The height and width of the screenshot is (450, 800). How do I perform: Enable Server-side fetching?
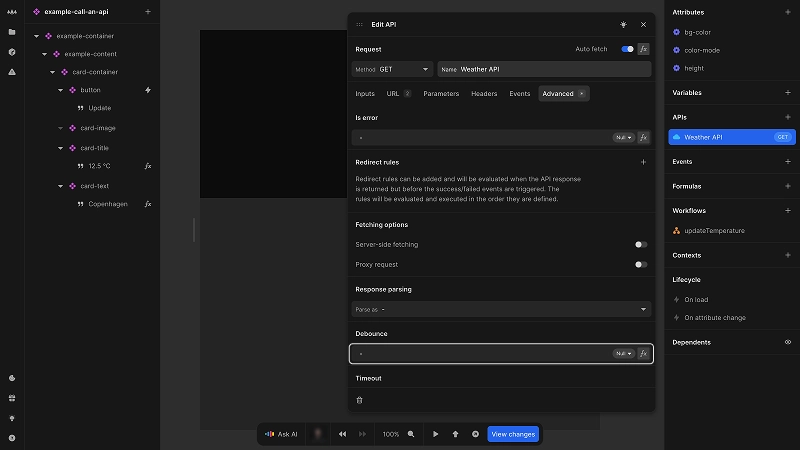coord(641,244)
